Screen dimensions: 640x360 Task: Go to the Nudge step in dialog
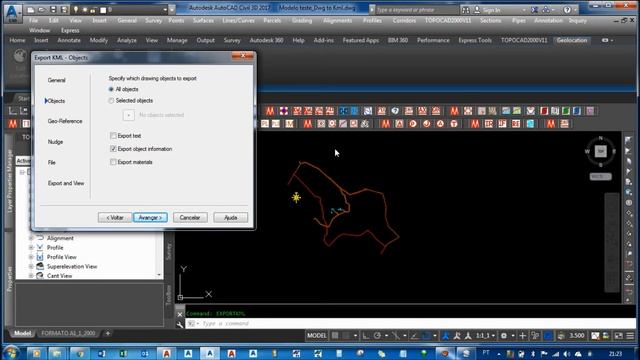(56, 142)
